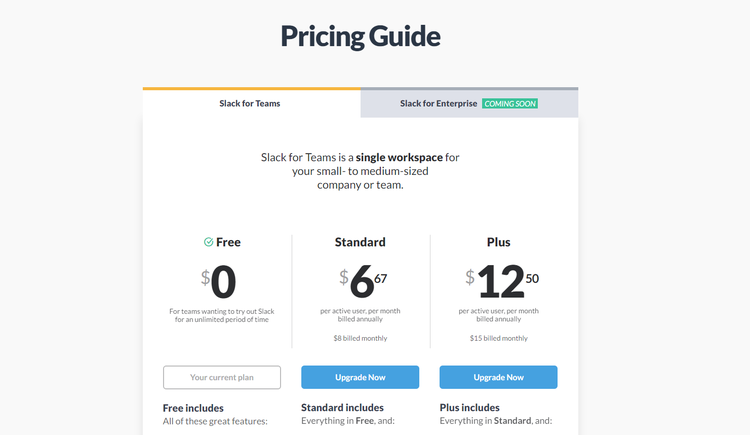This screenshot has width=750, height=435.
Task: Open the Slack for Enterprise tab
Action: pyautogui.click(x=469, y=103)
